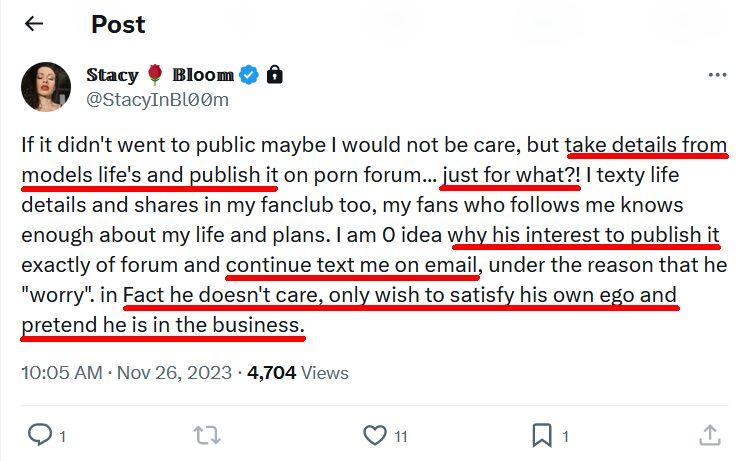The height and width of the screenshot is (461, 747).
Task: Click the bookmark count number 1
Action: pos(565,436)
